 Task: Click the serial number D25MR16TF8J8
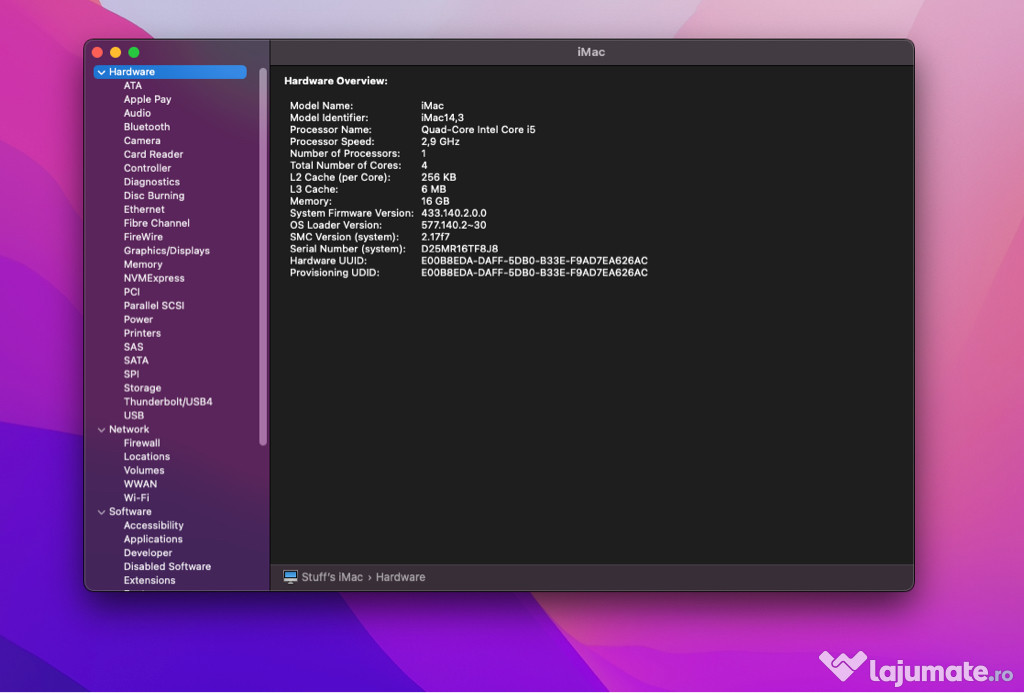coord(460,249)
